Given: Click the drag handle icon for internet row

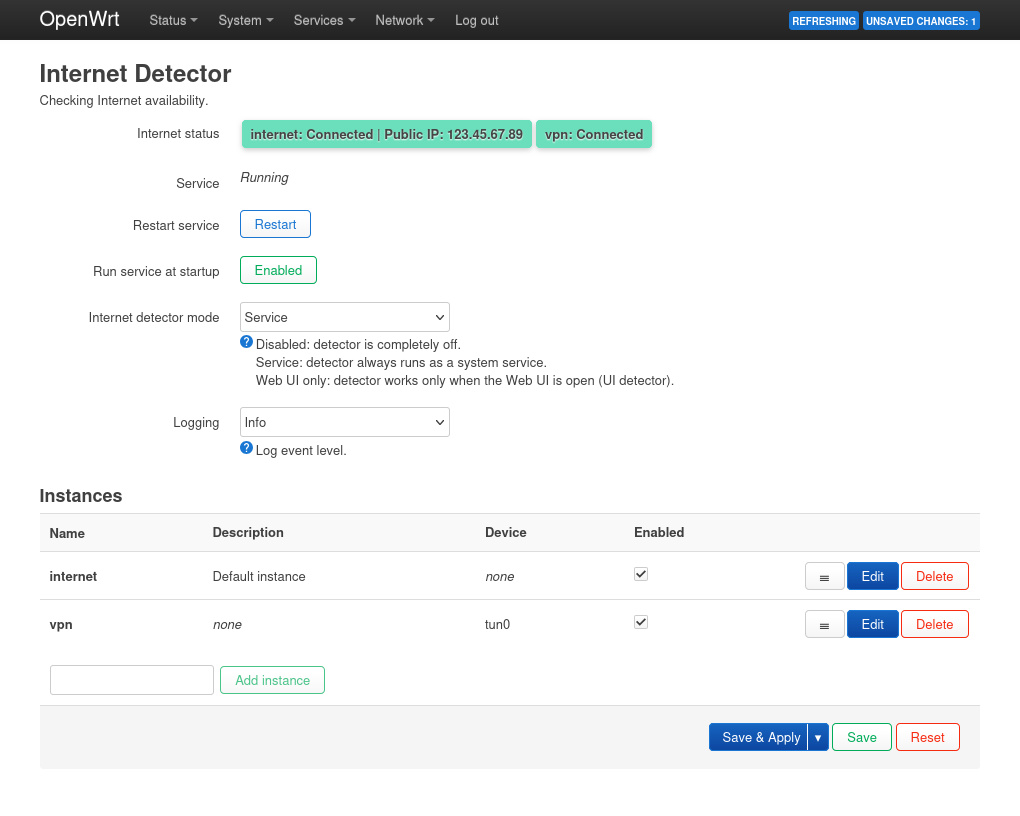Looking at the screenshot, I should tap(824, 577).
